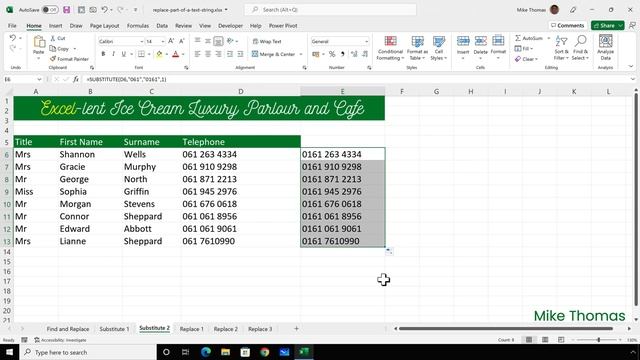Switch to the Data ribbon tab
The width and height of the screenshot is (640, 360).
[x=162, y=26]
